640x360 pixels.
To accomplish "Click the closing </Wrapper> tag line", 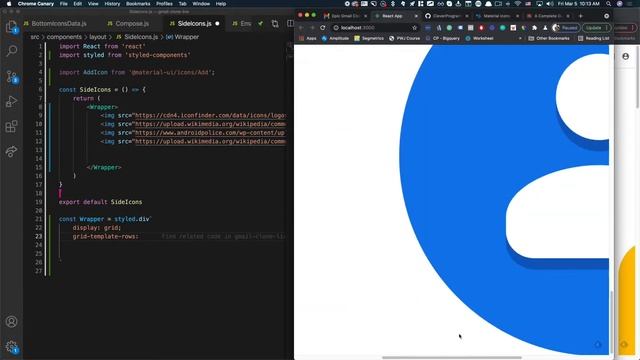I will pyautogui.click(x=104, y=167).
